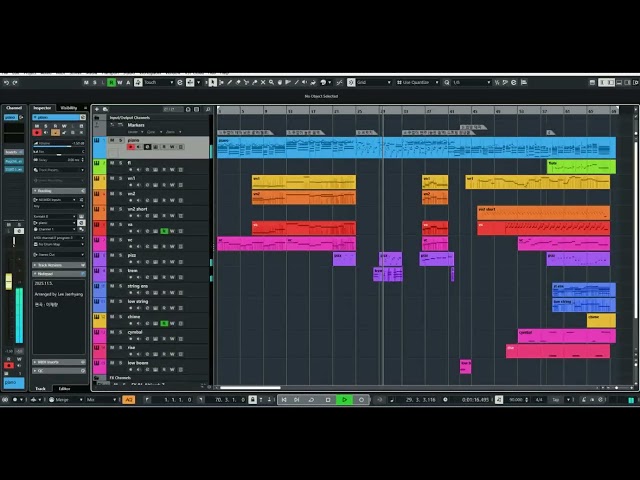Open the Grid snap type dropdown
640x480 pixels.
pyautogui.click(x=373, y=82)
